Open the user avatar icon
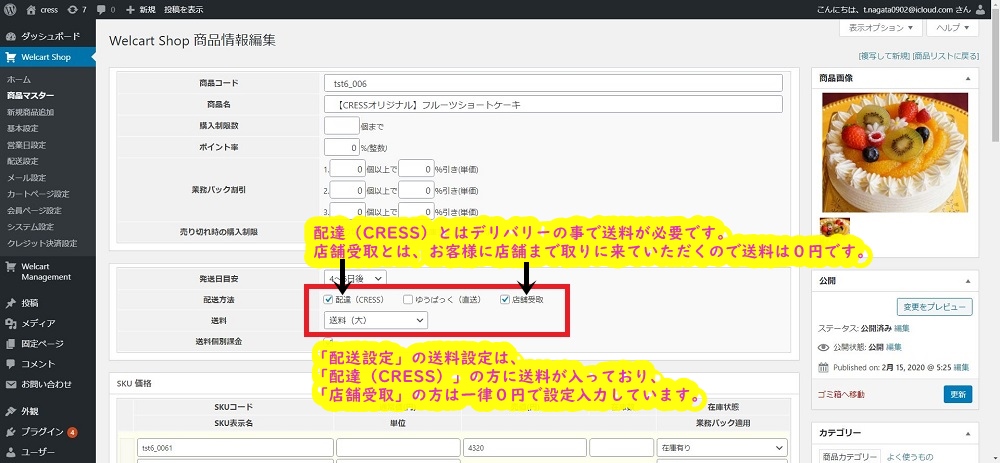Image resolution: width=1000 pixels, height=463 pixels. tap(980, 10)
